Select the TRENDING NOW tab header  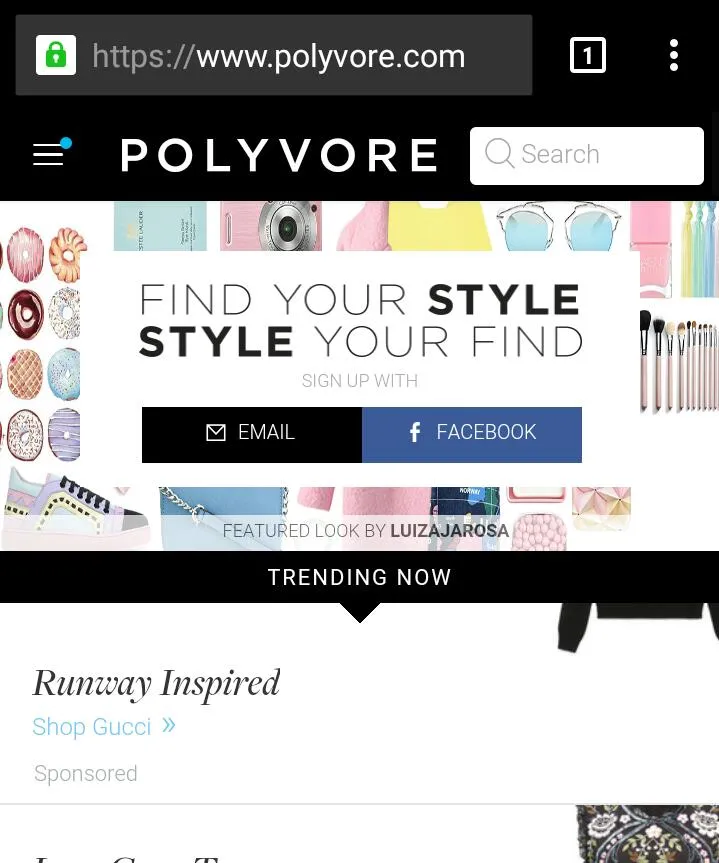(x=360, y=577)
